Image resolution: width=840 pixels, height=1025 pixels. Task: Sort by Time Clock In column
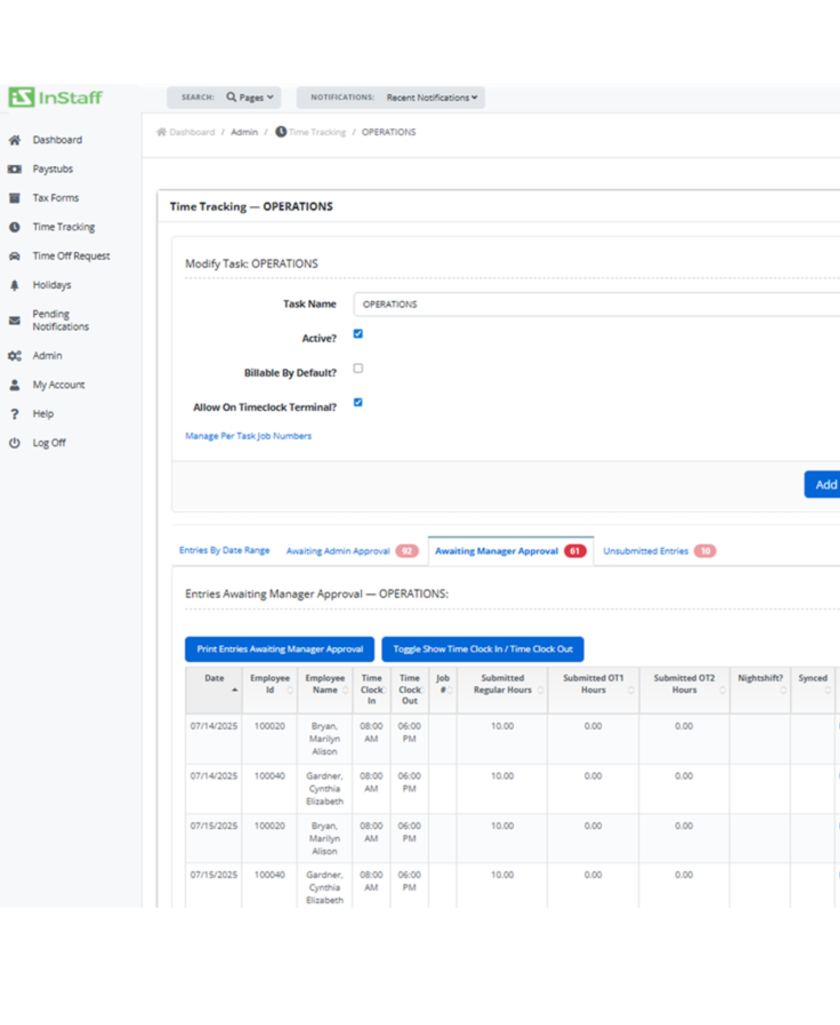(x=371, y=690)
